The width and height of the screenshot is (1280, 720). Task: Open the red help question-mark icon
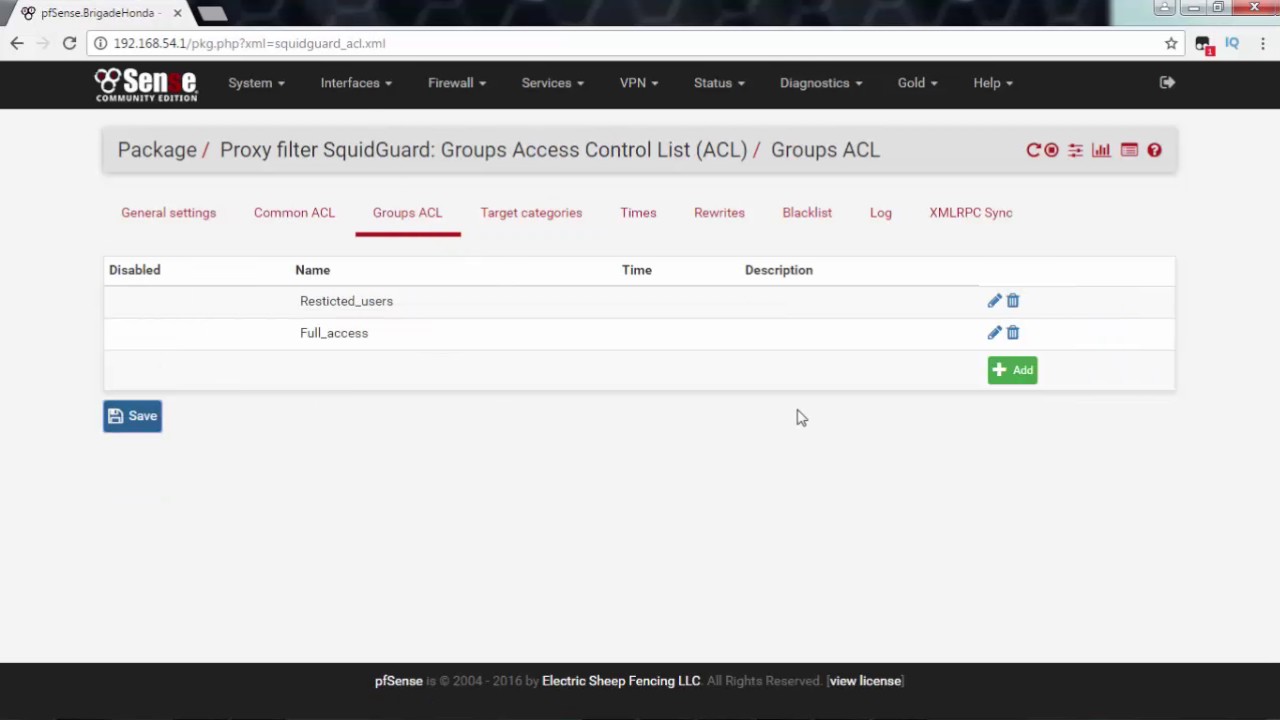[1154, 150]
